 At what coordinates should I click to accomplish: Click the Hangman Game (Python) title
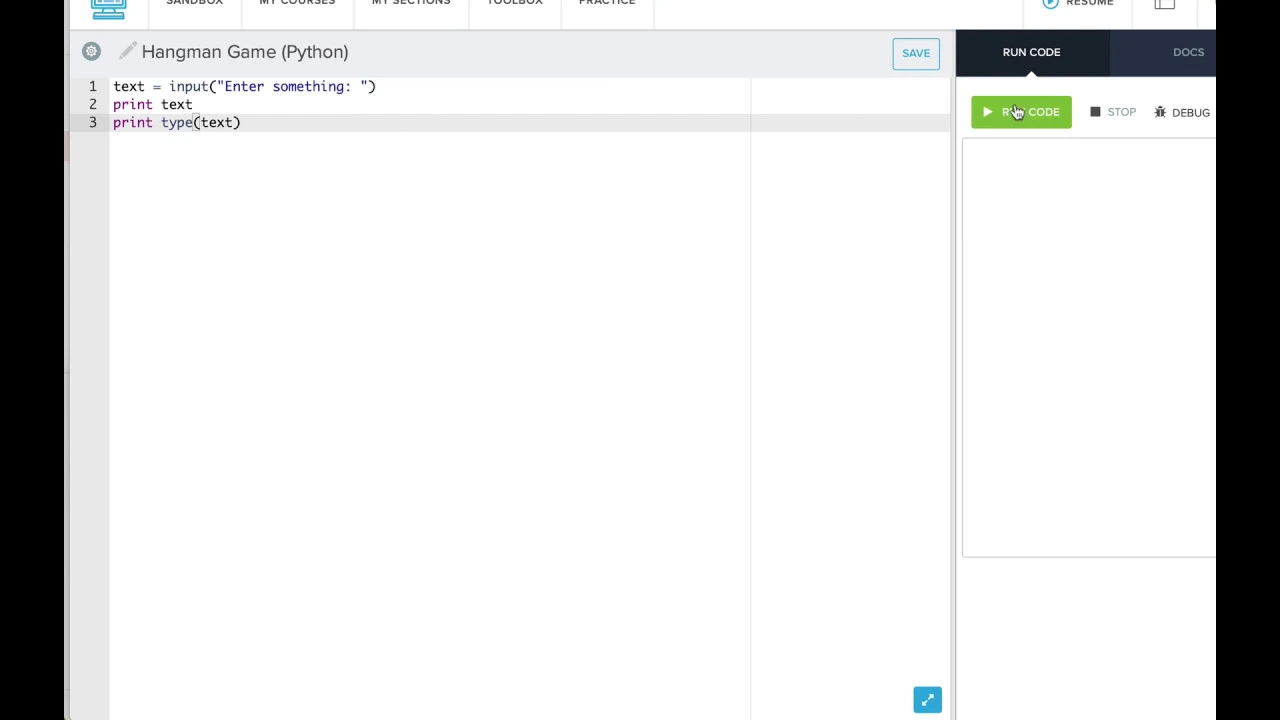coord(245,52)
